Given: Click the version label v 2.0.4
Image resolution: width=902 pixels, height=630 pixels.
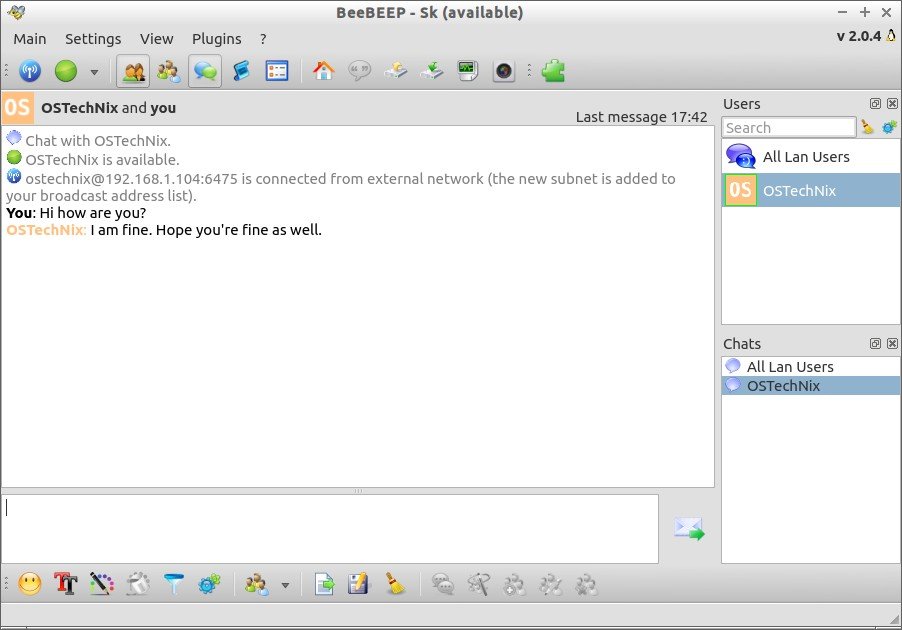Looking at the screenshot, I should pyautogui.click(x=858, y=36).
